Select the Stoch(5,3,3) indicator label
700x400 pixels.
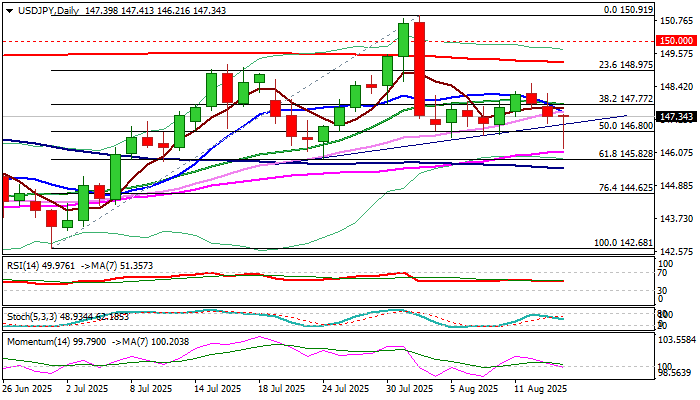point(32,317)
